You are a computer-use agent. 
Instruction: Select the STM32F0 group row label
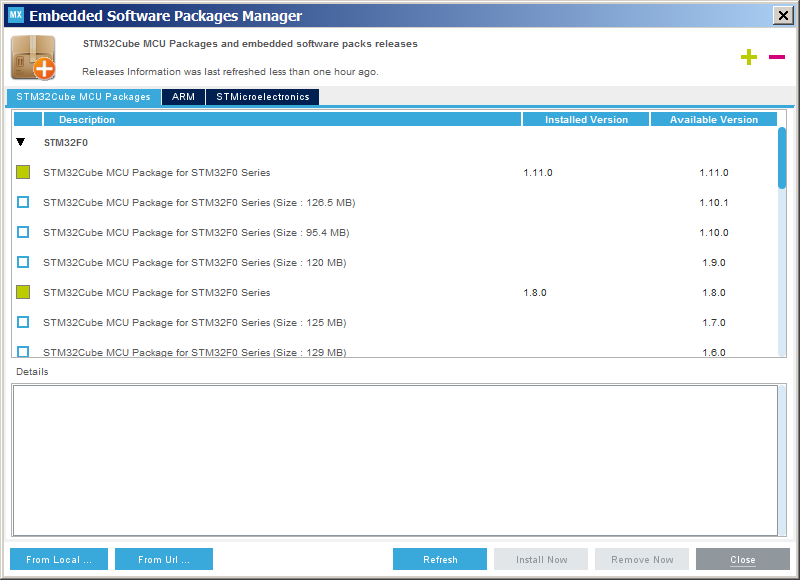coord(66,142)
